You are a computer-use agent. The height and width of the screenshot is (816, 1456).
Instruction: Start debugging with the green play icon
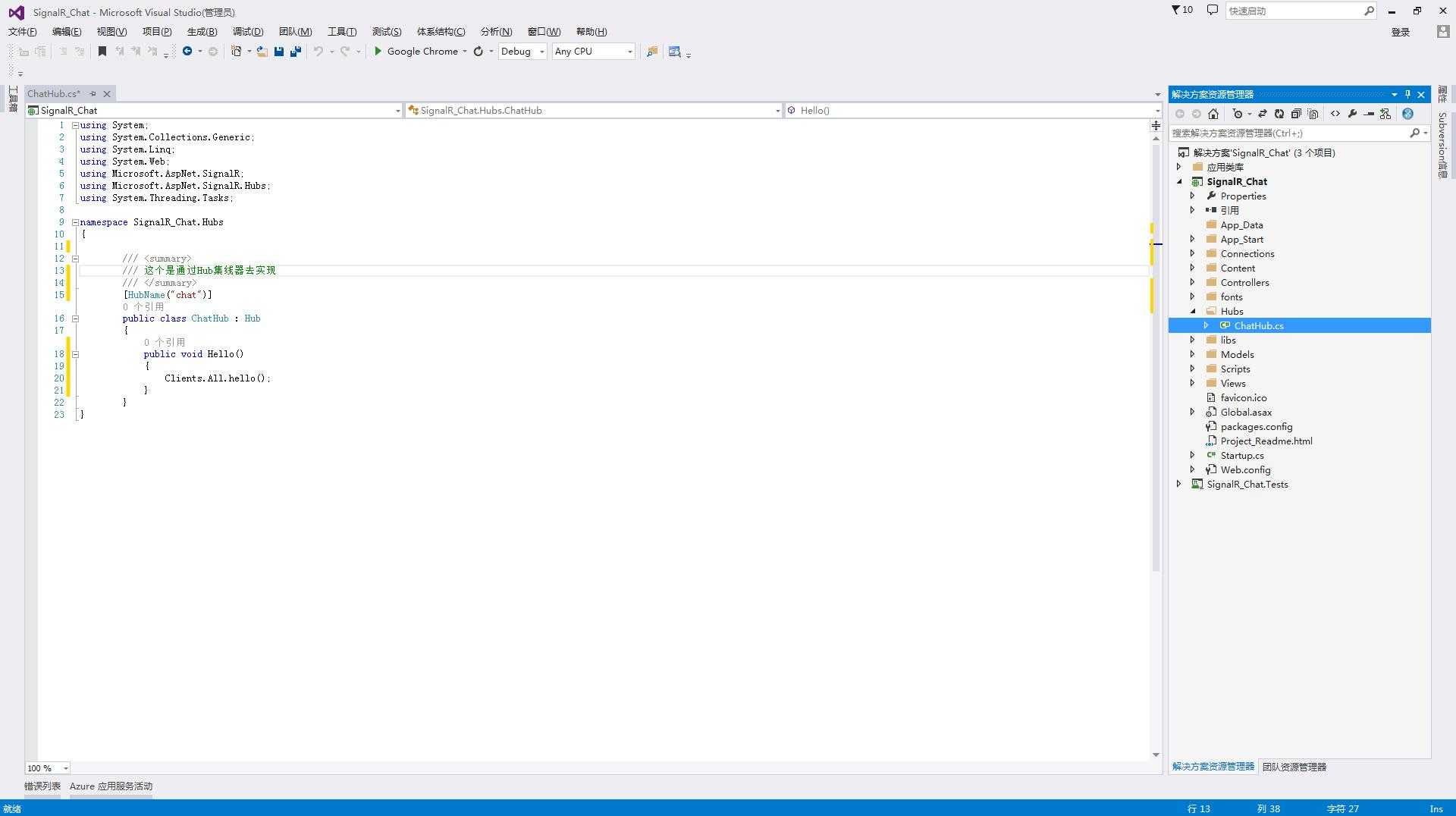(x=378, y=52)
